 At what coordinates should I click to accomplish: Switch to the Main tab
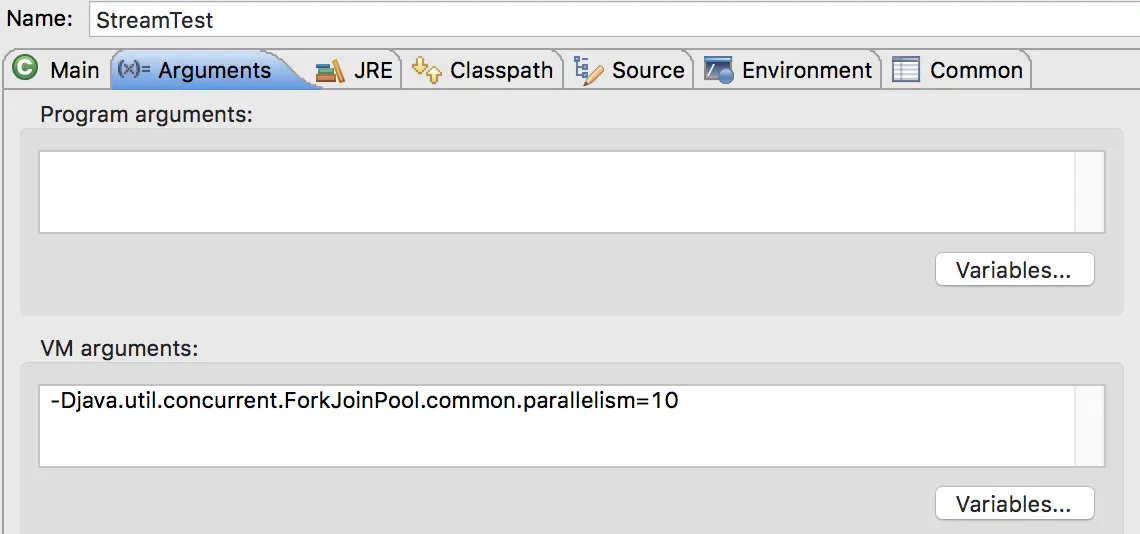pos(75,70)
